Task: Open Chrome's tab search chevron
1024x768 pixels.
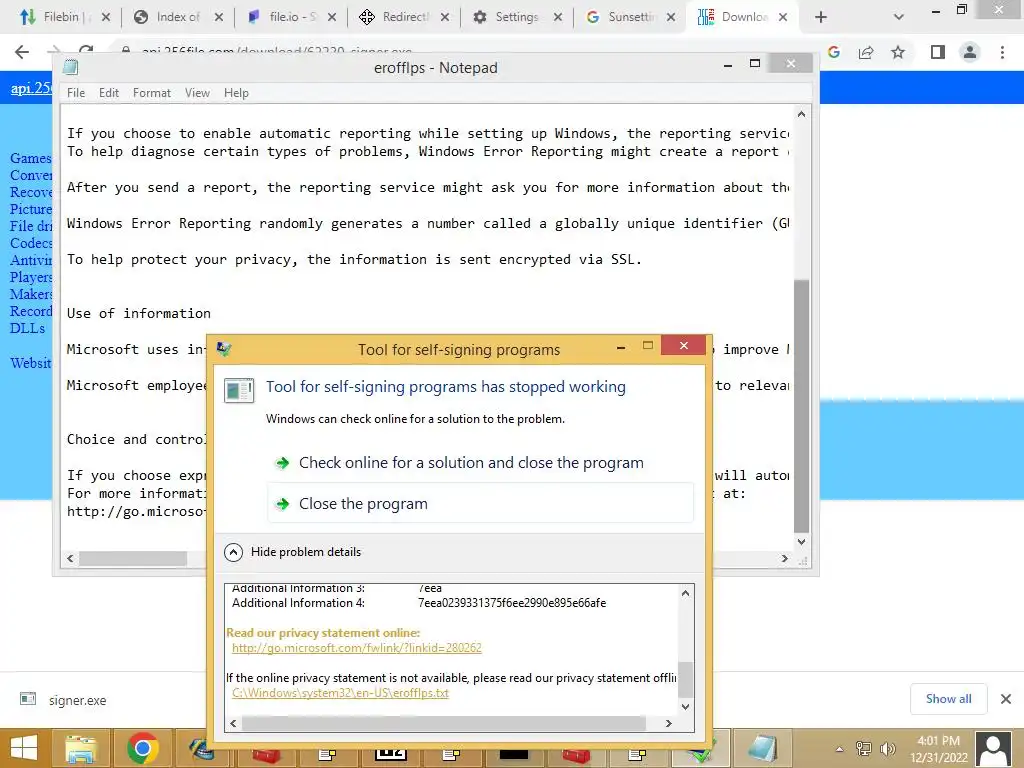Action: click(899, 17)
